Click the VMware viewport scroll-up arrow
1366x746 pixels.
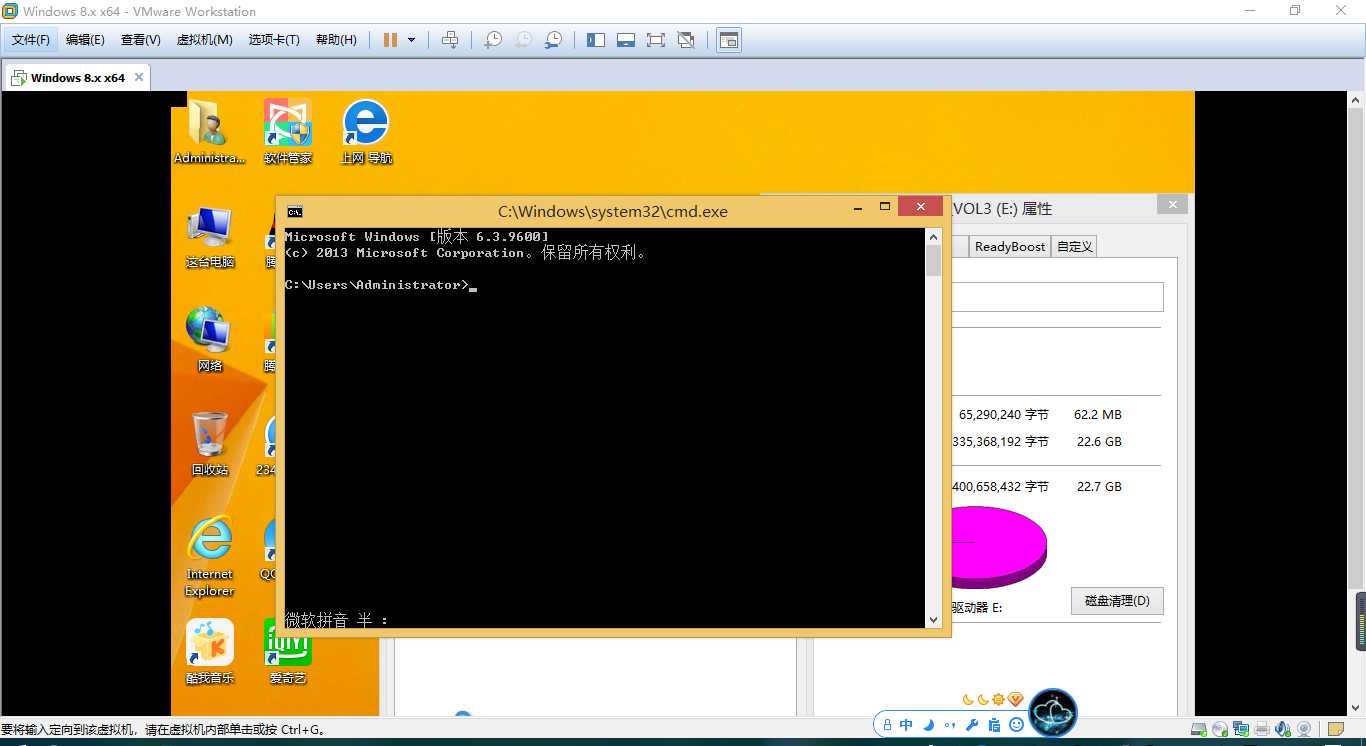1357,100
